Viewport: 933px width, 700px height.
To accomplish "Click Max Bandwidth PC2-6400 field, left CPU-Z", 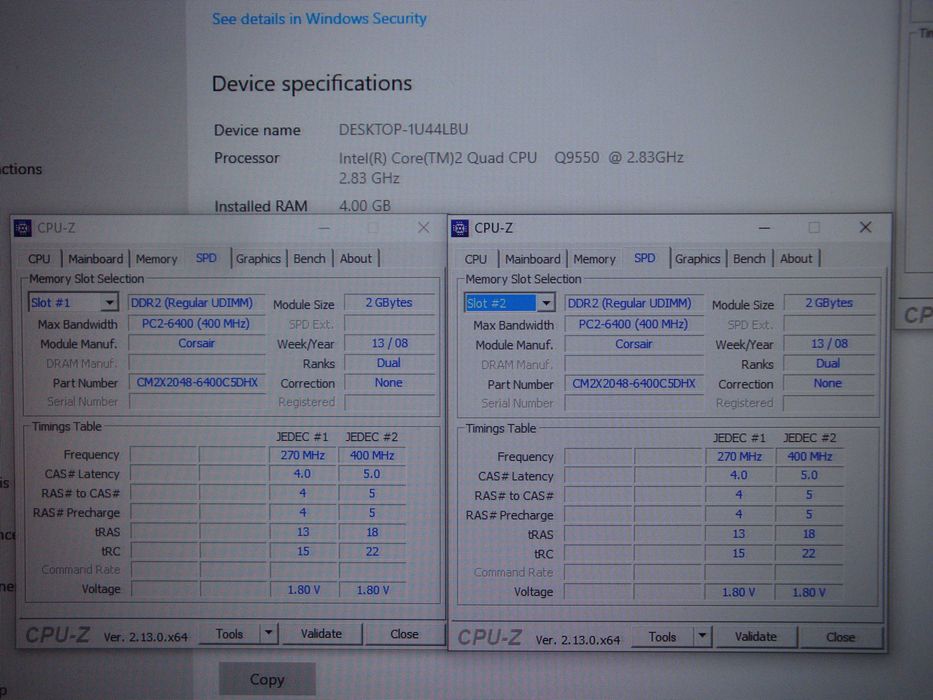I will (x=197, y=323).
